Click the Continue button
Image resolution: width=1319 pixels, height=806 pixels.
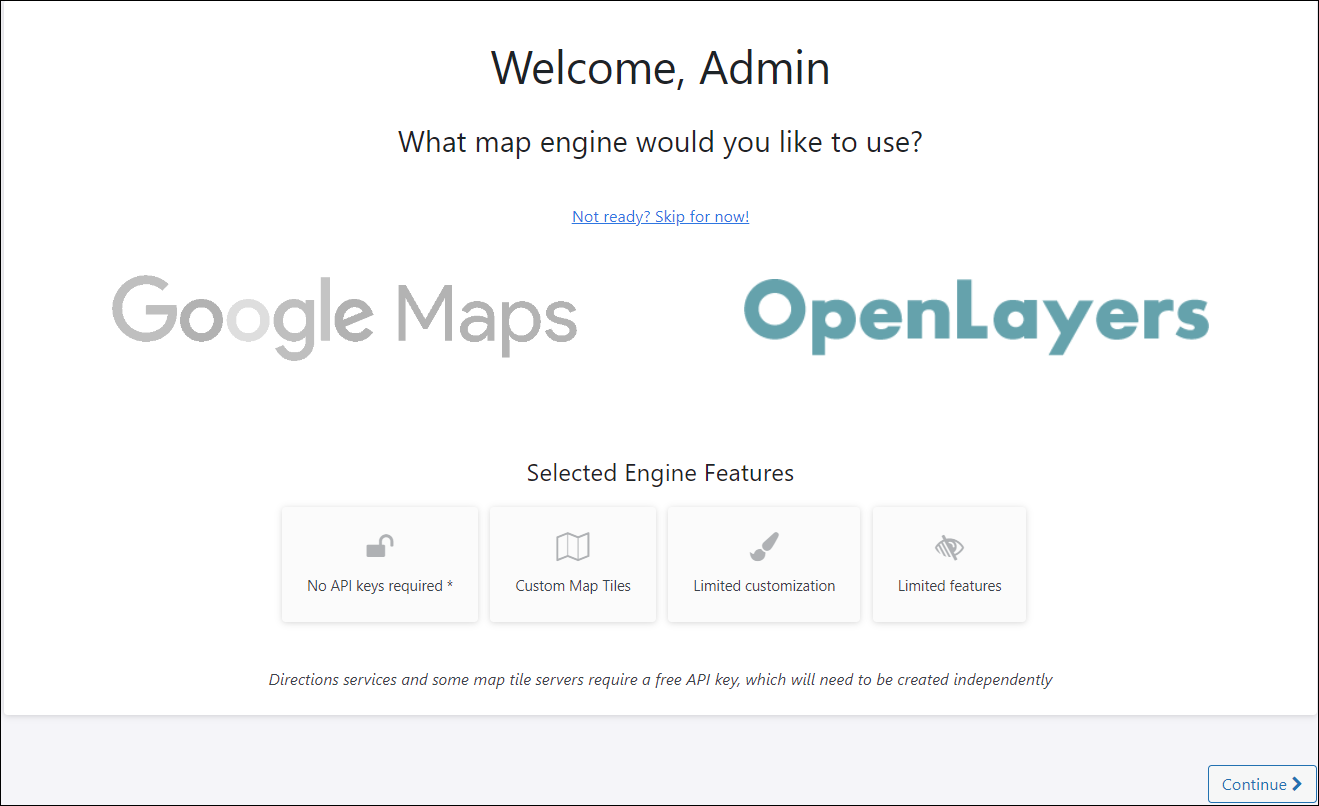coord(1262,784)
